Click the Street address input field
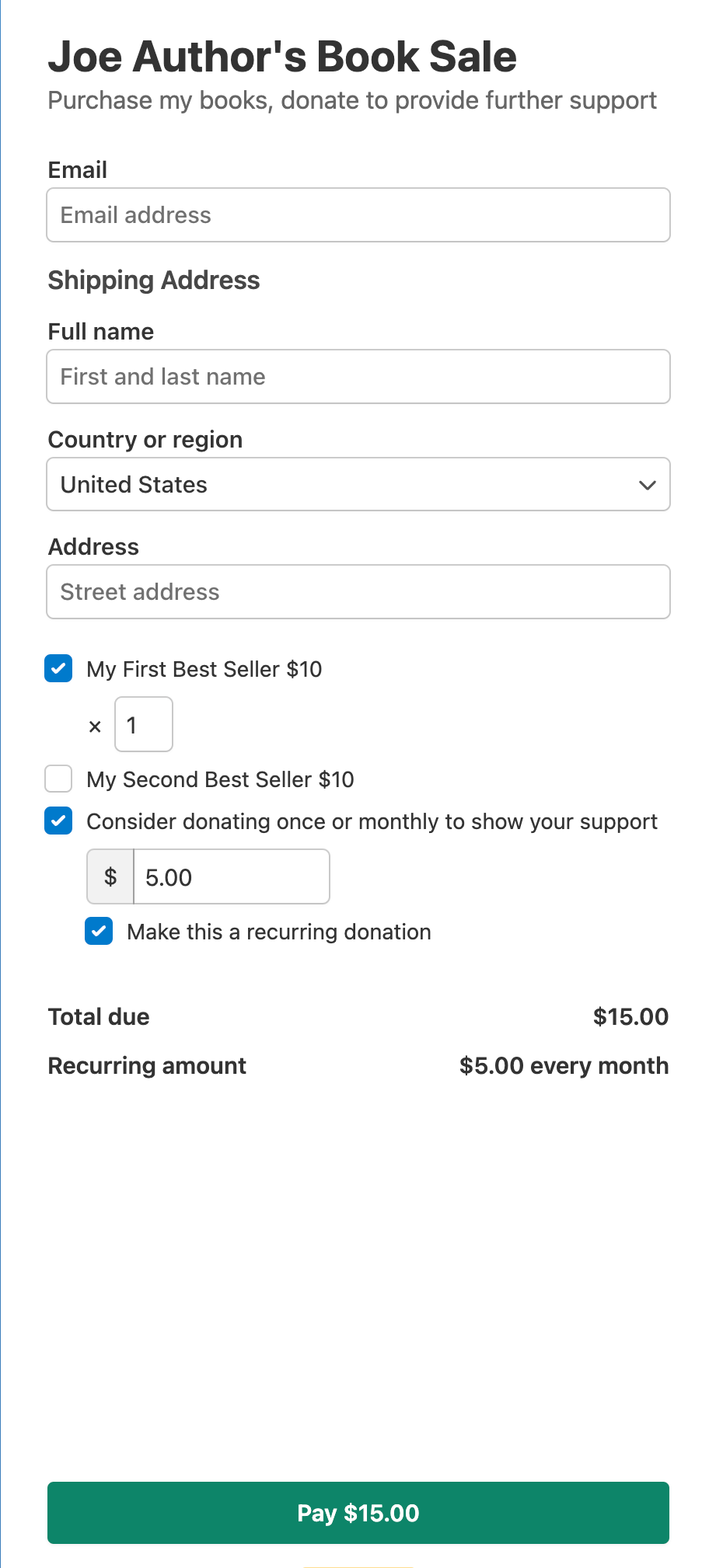The height and width of the screenshot is (1568, 716). [358, 592]
